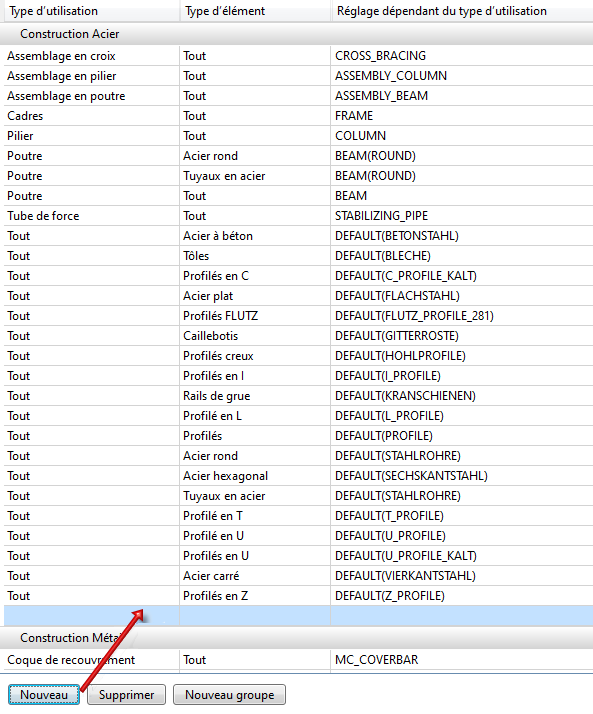Click the MC_COVERBAR setting cell
The height and width of the screenshot is (714, 593).
pos(462,660)
